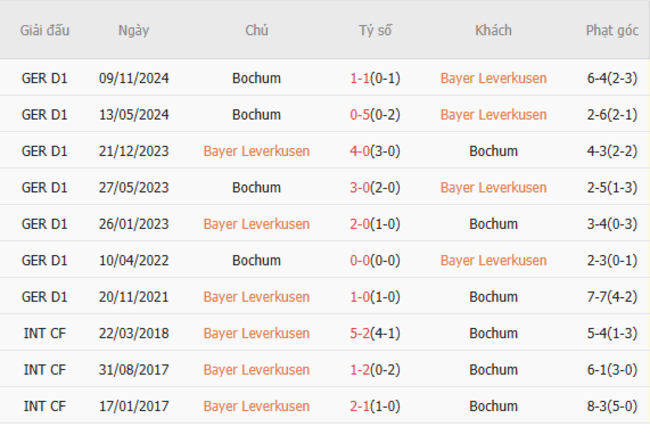
Task: Click the 8-3 corner kicks result
Action: click(x=600, y=406)
